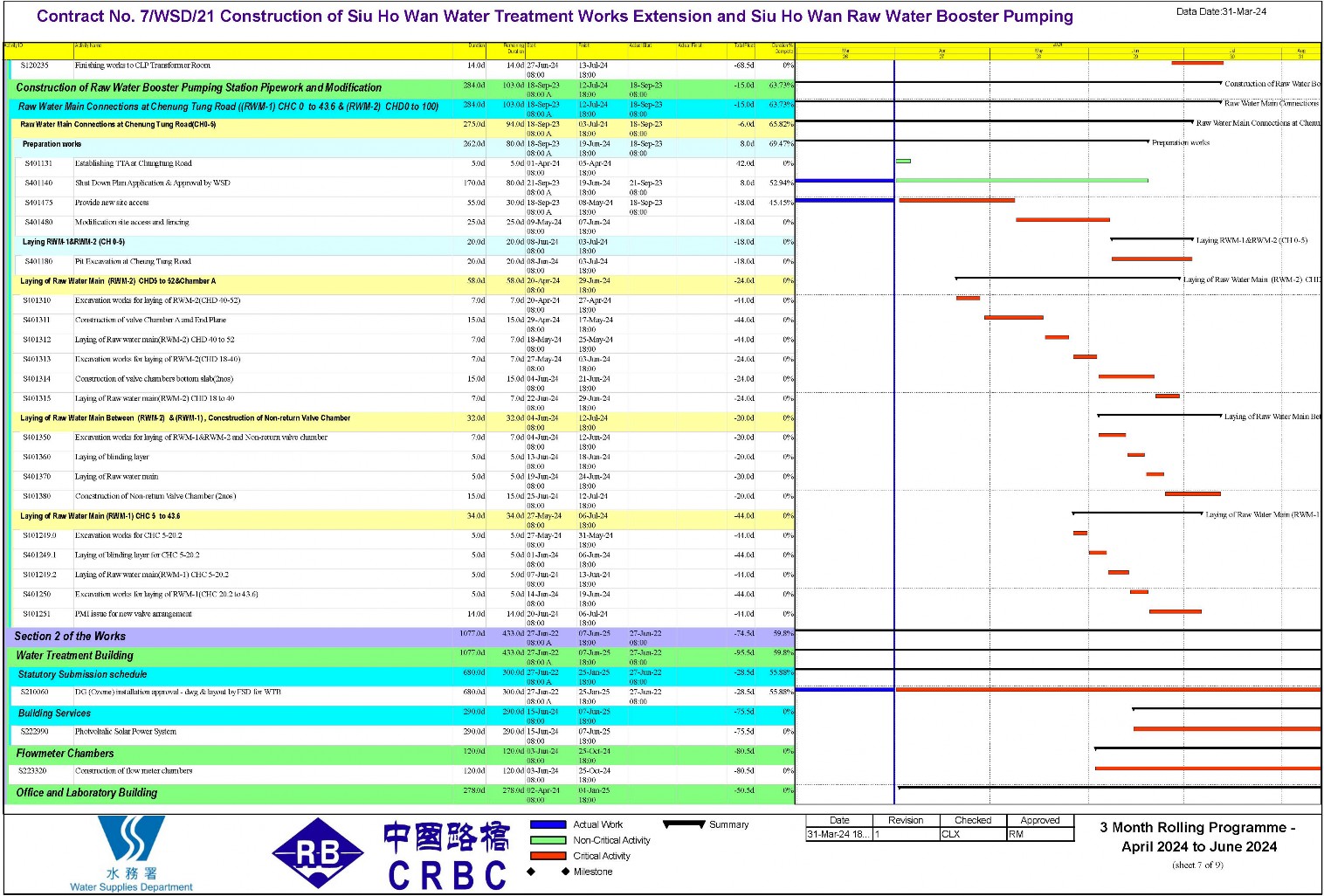Select the Section 2 of the Works band
Image resolution: width=1324 pixels, height=896 pixels.
[x=399, y=637]
